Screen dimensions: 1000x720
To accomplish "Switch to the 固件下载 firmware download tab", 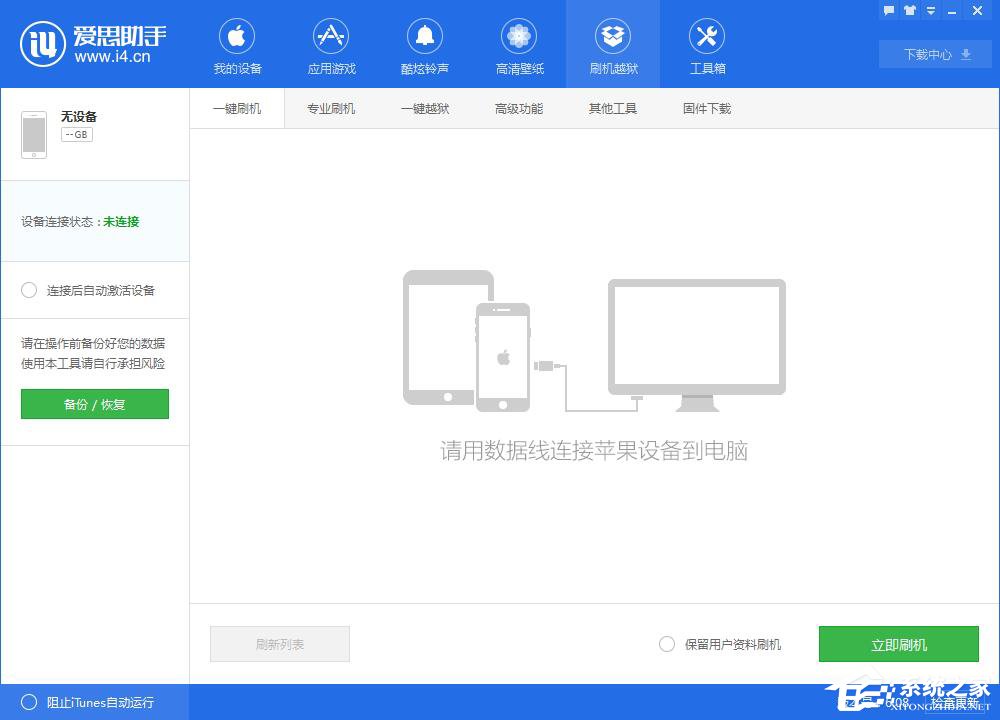I will pyautogui.click(x=706, y=108).
